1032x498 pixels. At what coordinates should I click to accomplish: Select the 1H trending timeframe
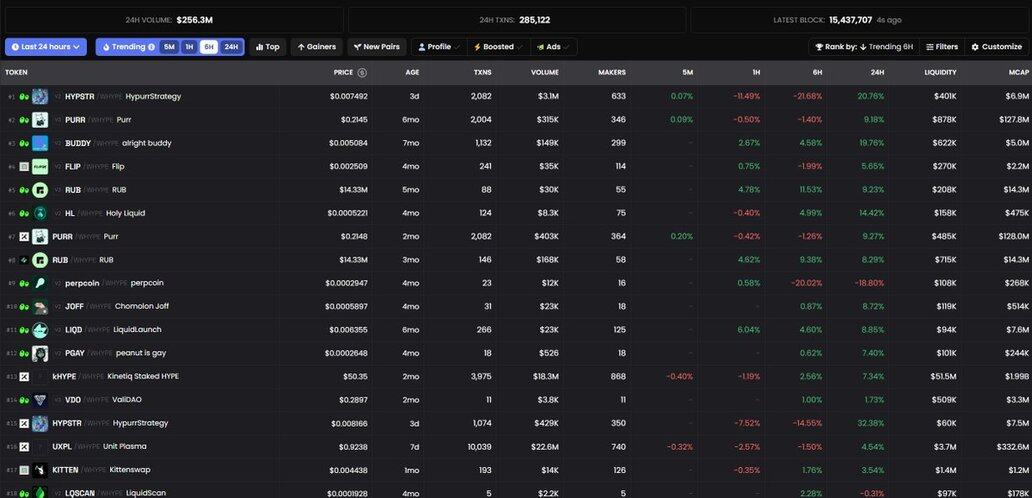tap(188, 47)
